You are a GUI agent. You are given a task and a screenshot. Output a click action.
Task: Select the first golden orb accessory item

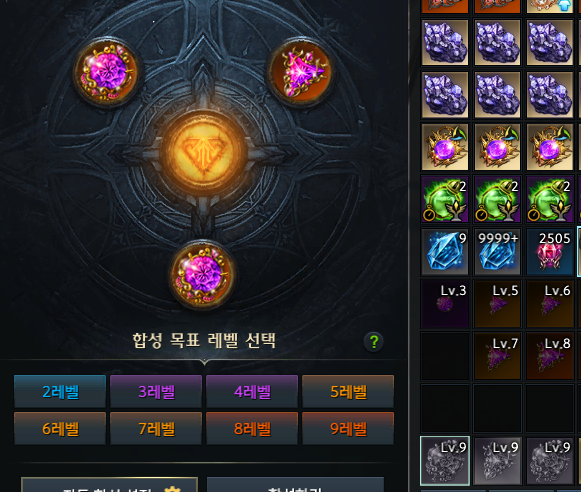pos(445,147)
